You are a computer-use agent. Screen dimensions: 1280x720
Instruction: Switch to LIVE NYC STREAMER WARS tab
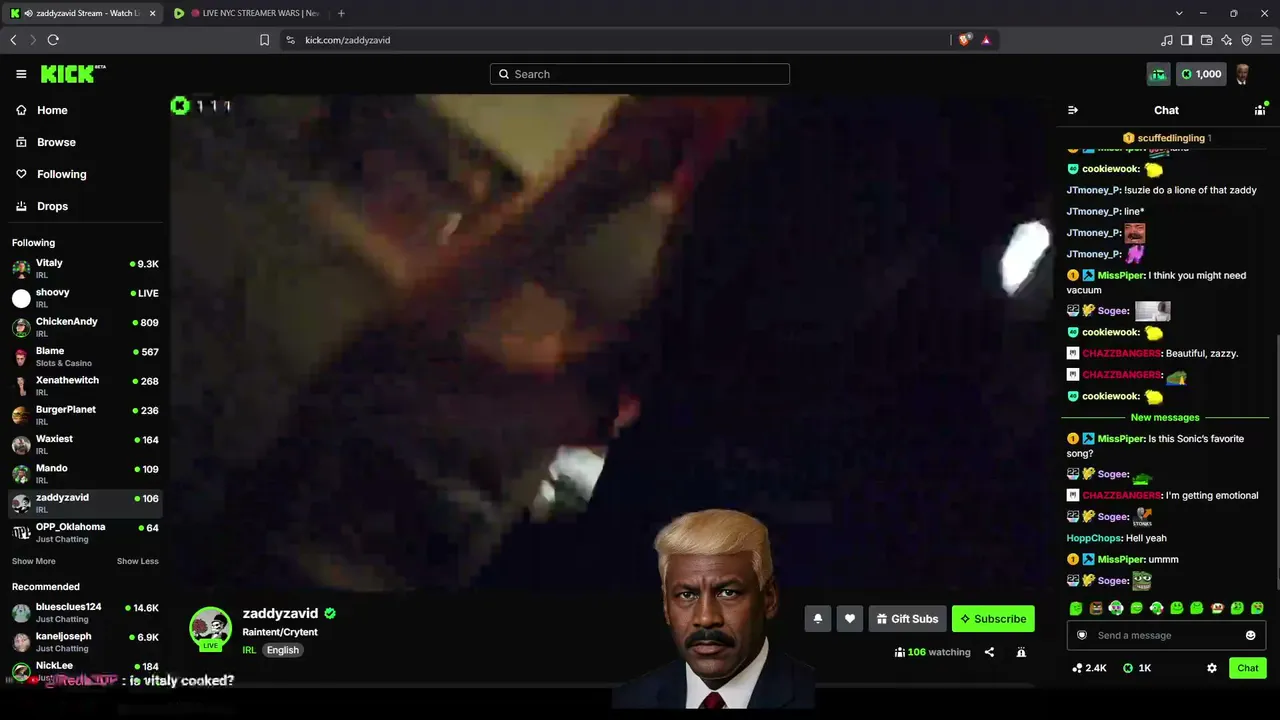click(x=246, y=13)
